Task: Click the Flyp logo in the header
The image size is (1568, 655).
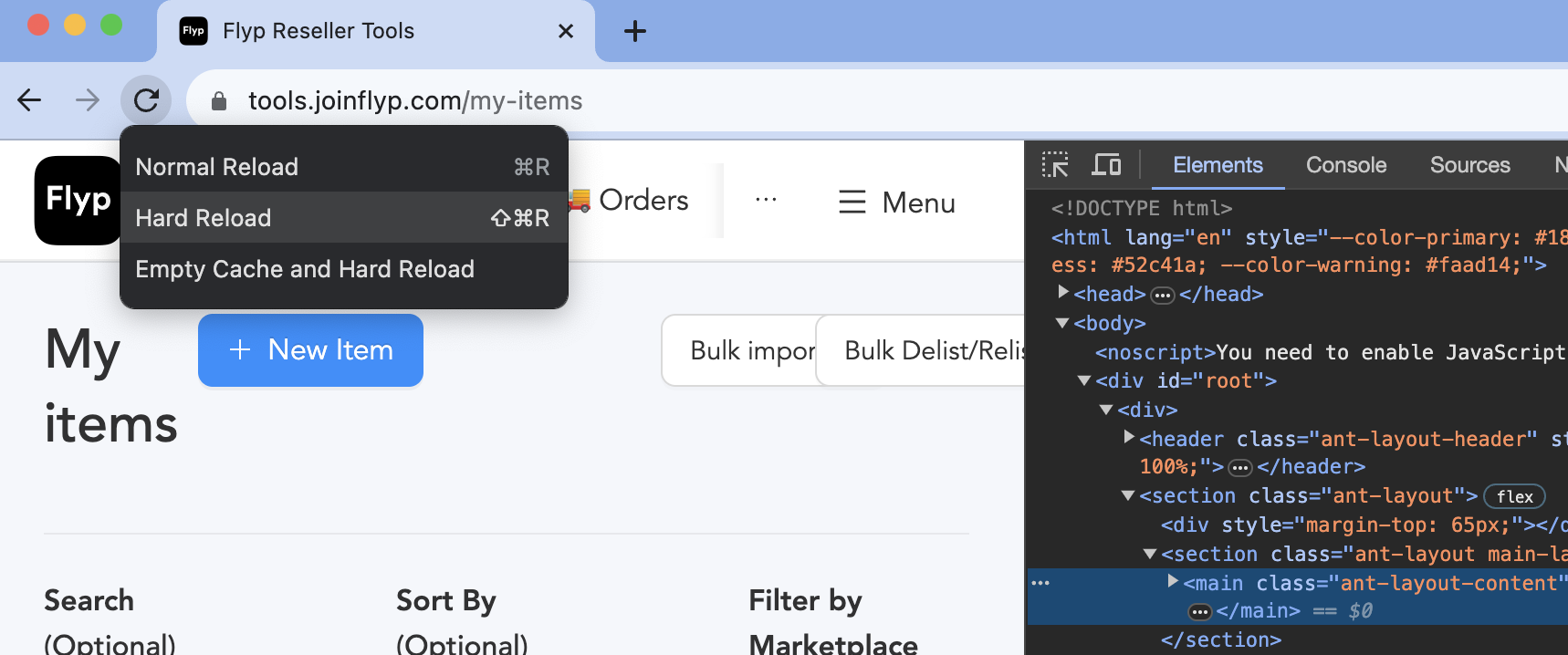Action: click(78, 200)
